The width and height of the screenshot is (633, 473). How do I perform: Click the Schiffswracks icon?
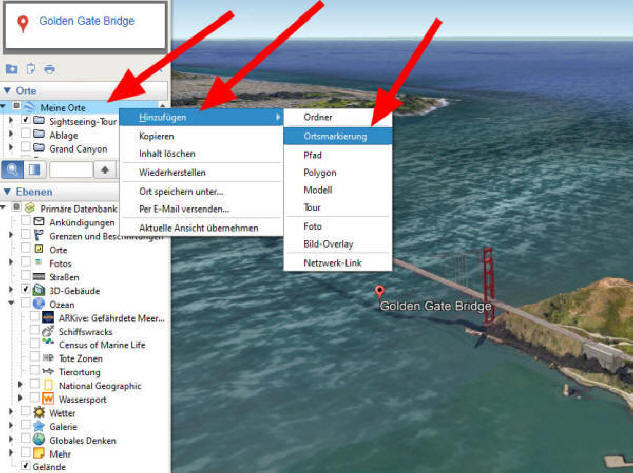click(x=48, y=331)
